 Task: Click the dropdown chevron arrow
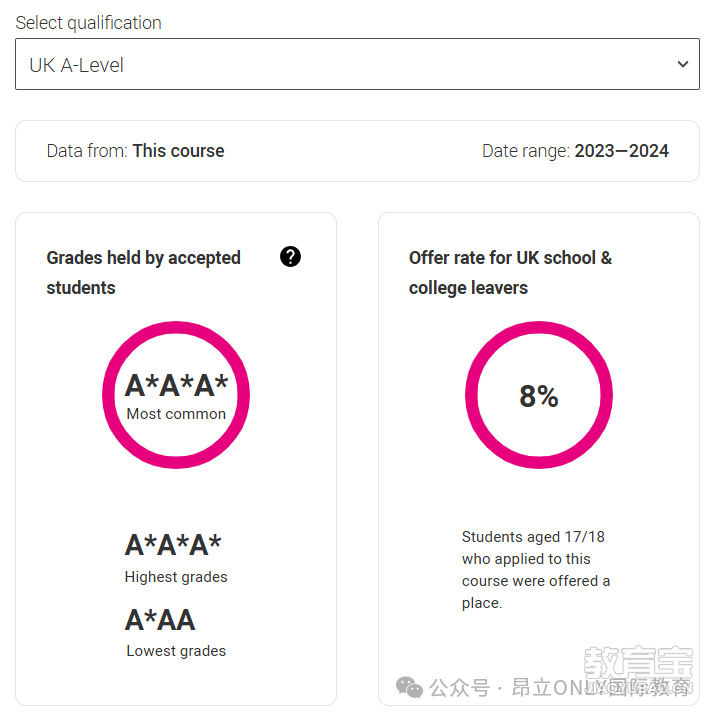pyautogui.click(x=682, y=64)
